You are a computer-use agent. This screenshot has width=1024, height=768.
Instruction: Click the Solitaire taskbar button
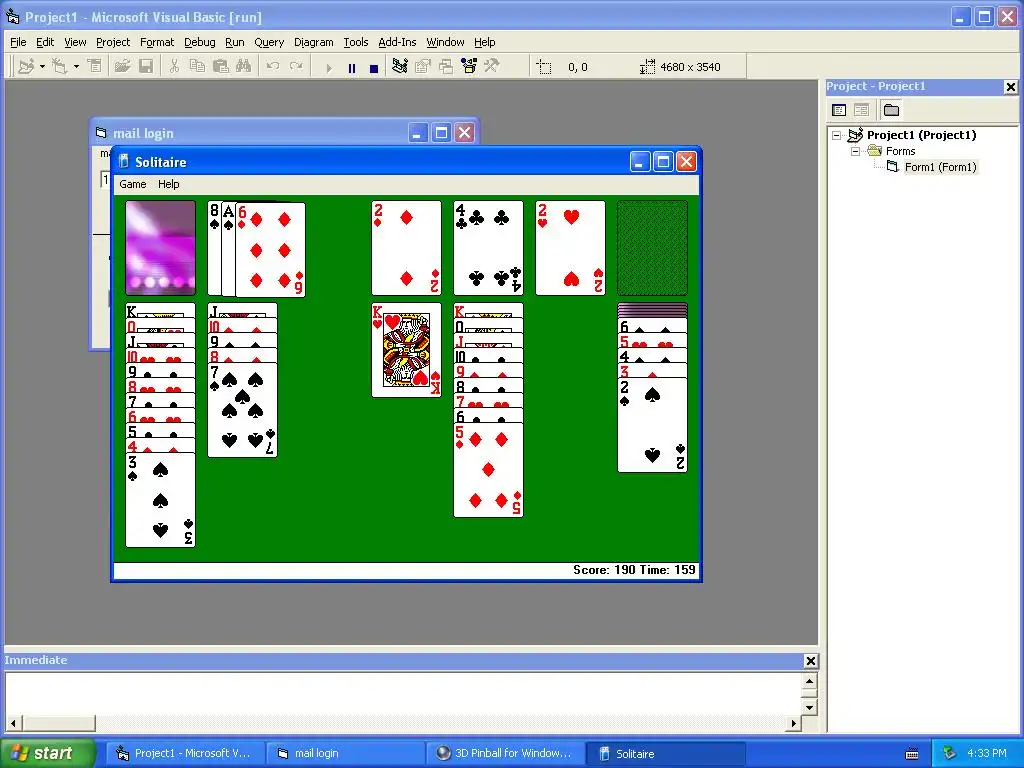[666, 753]
